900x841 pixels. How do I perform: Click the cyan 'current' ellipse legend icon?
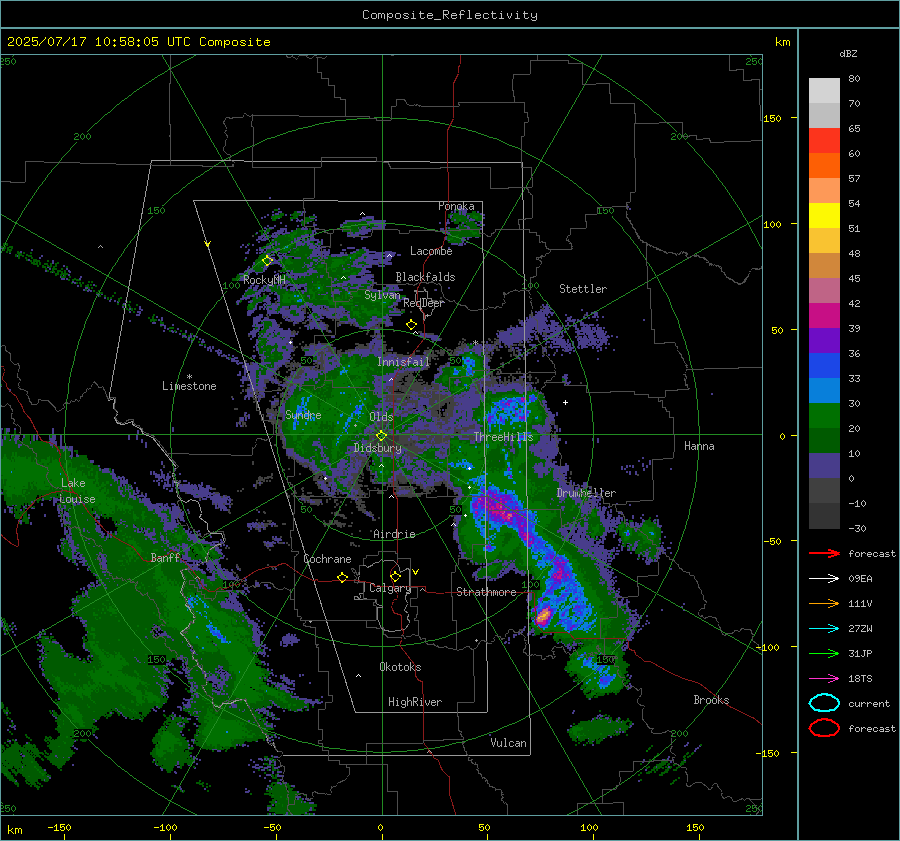[x=824, y=703]
